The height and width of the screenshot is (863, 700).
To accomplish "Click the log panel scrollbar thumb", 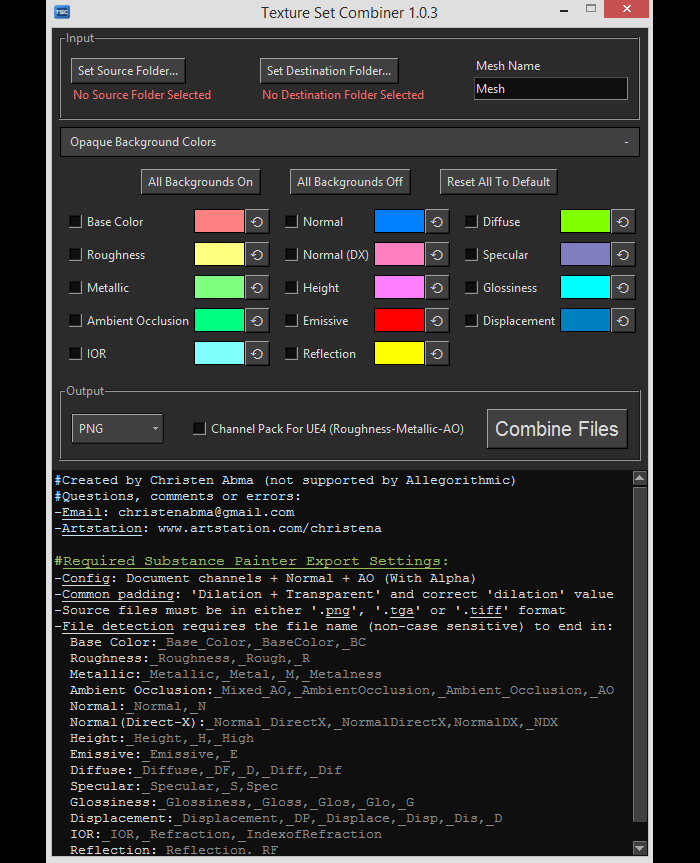I will click(639, 654).
